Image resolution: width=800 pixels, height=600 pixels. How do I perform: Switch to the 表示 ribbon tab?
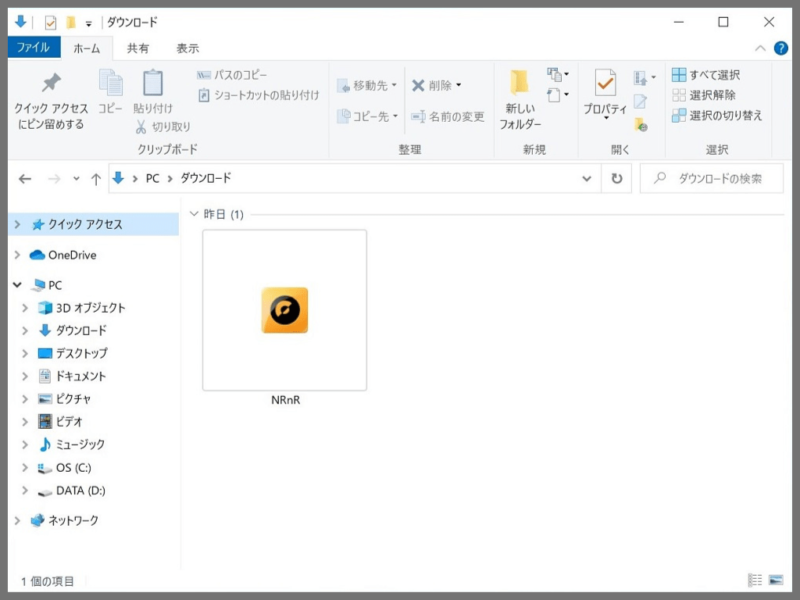click(187, 48)
